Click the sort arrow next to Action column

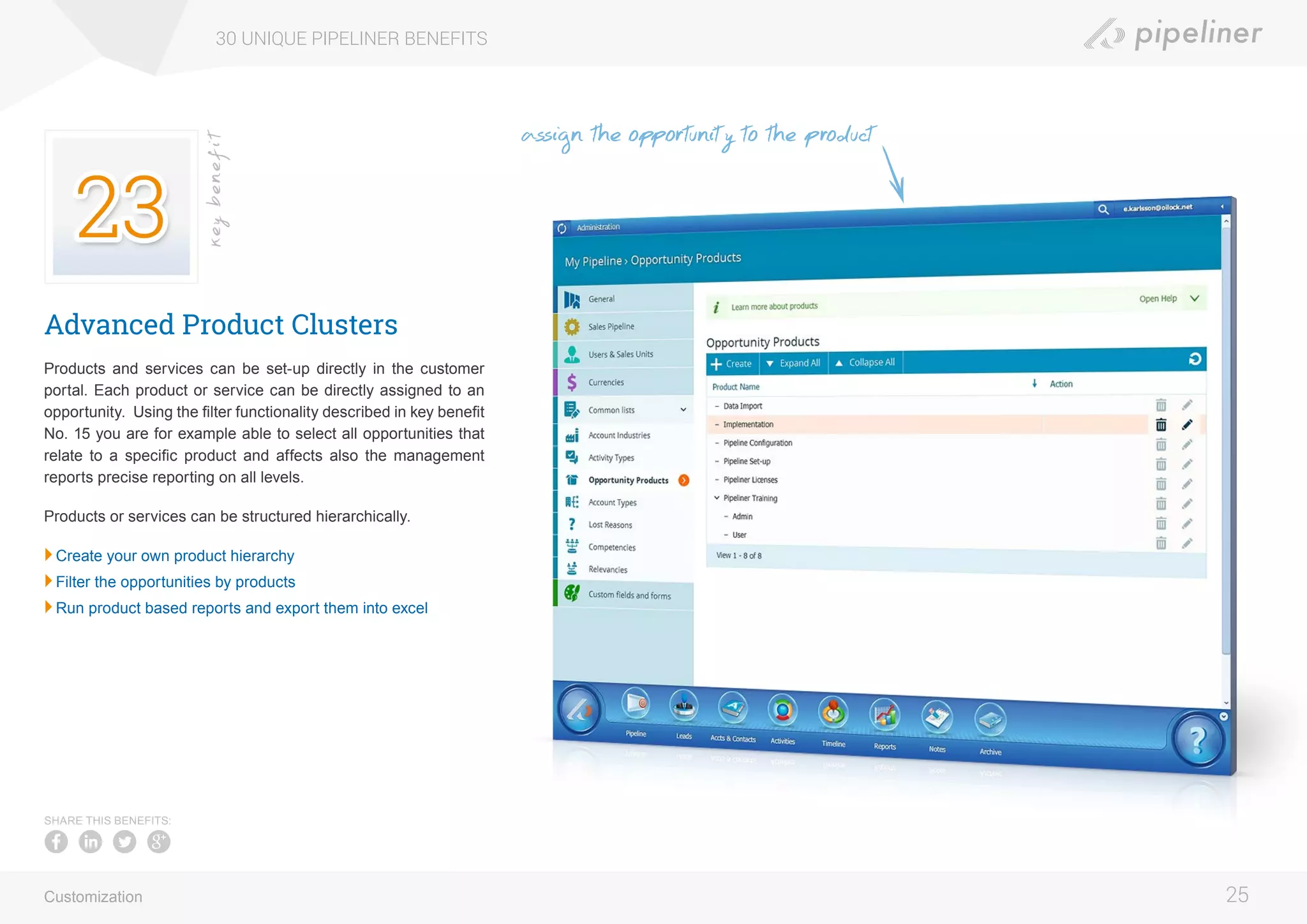point(1034,384)
